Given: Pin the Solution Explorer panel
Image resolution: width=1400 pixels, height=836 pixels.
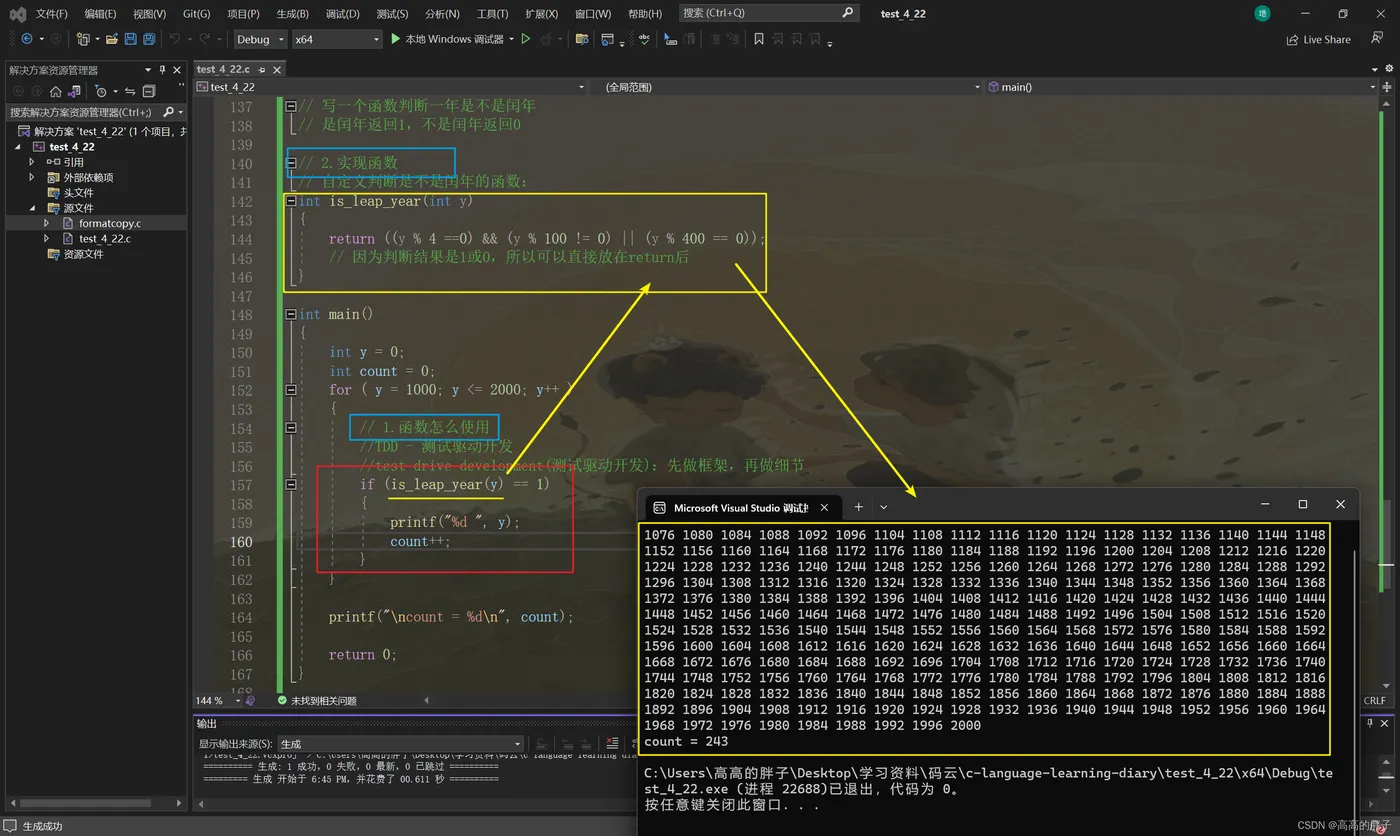Looking at the screenshot, I should click(x=163, y=70).
